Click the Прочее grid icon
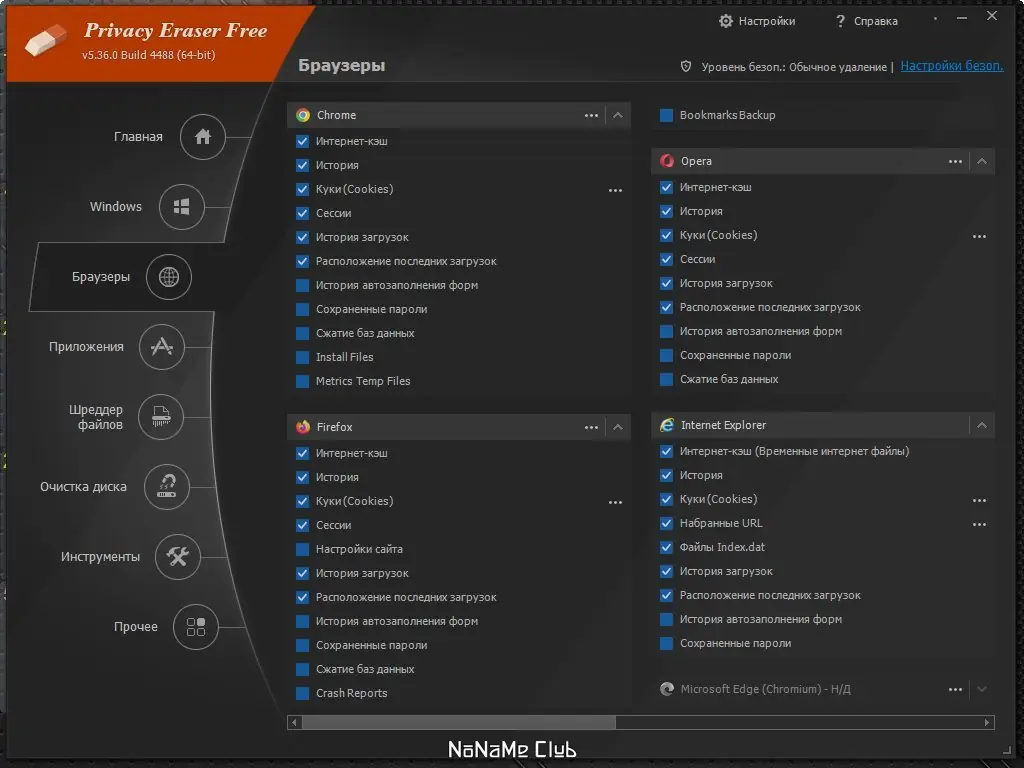 (x=196, y=627)
